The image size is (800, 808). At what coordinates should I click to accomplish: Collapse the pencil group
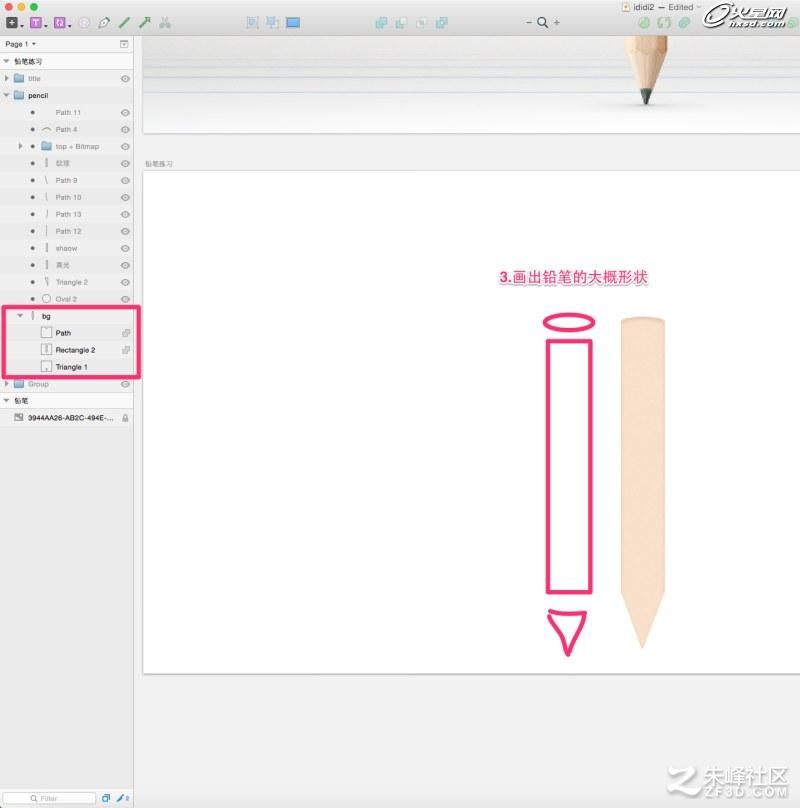click(7, 95)
